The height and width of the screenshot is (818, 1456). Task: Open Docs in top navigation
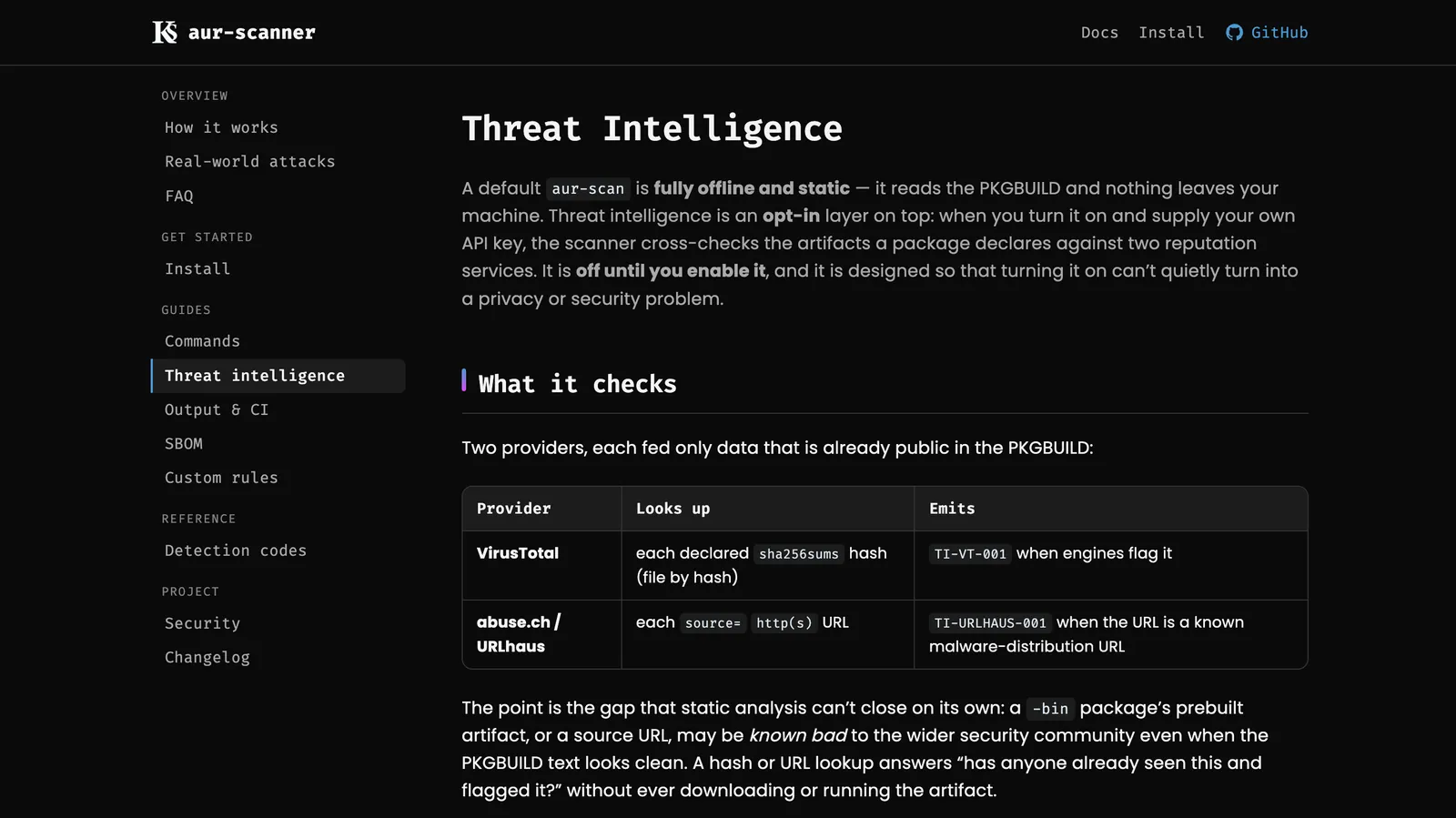(1099, 33)
